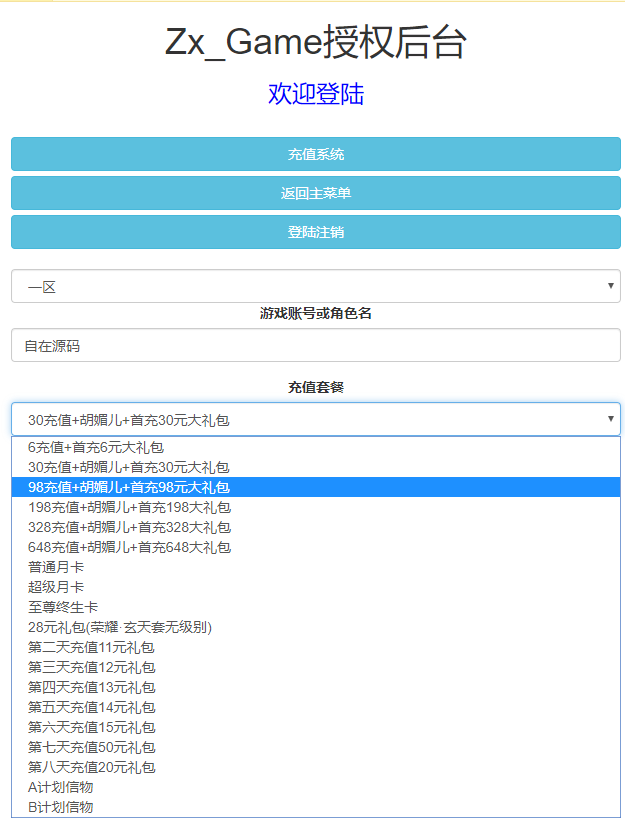Select 超级月卡 from the list
This screenshot has height=834, width=625.
click(x=56, y=588)
